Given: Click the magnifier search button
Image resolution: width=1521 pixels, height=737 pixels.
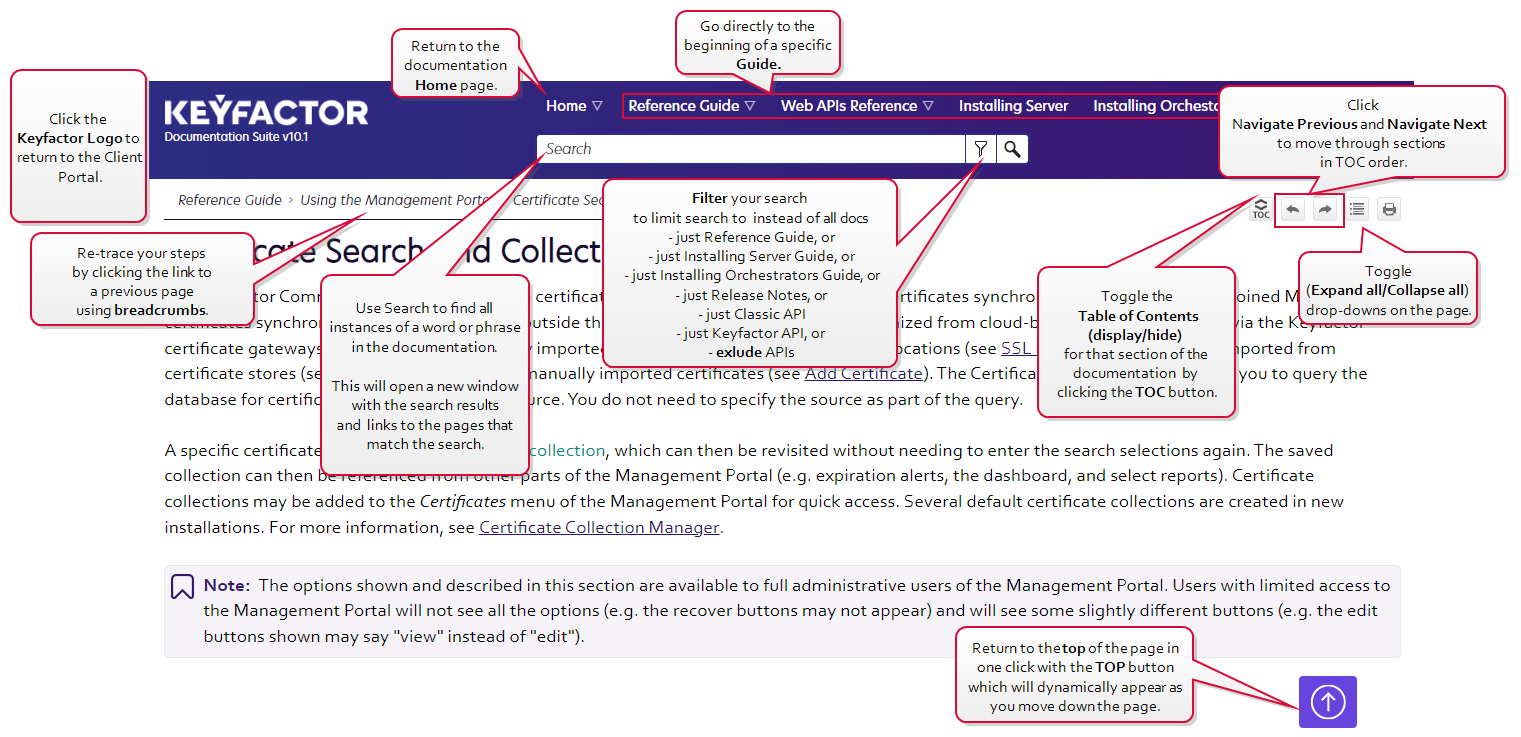Looking at the screenshot, I should click(x=1013, y=149).
